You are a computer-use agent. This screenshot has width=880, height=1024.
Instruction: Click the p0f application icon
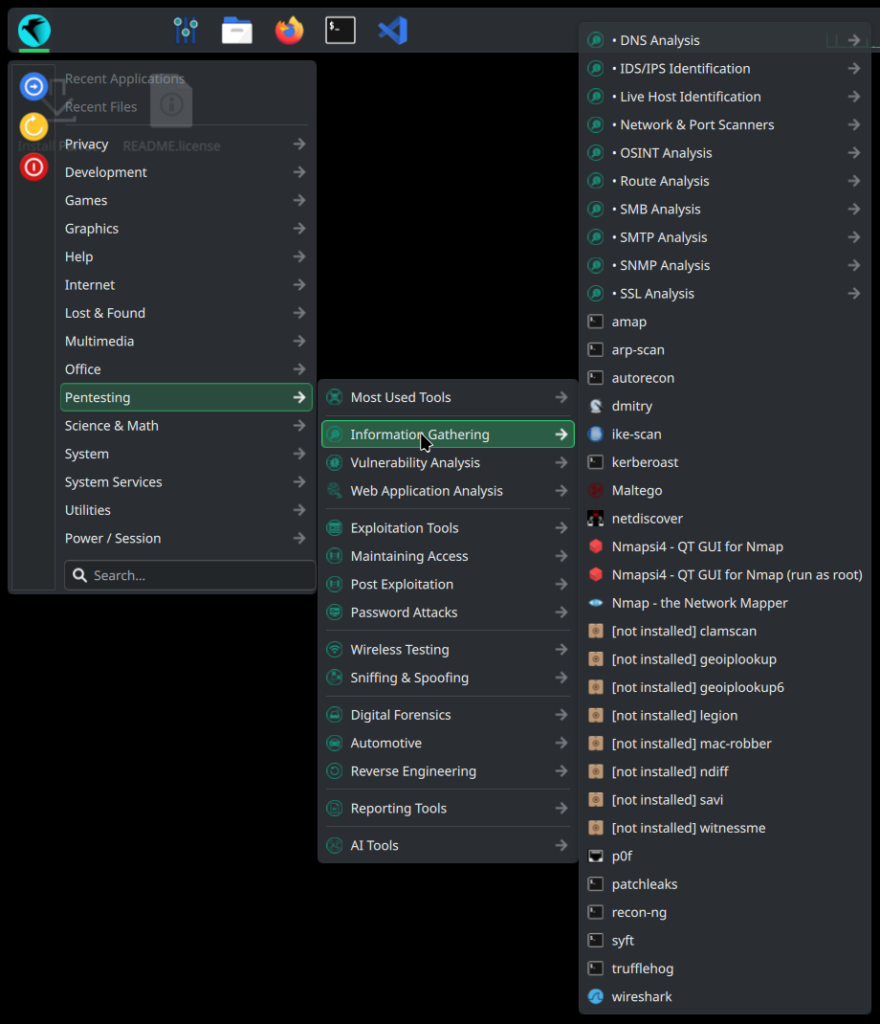point(595,856)
